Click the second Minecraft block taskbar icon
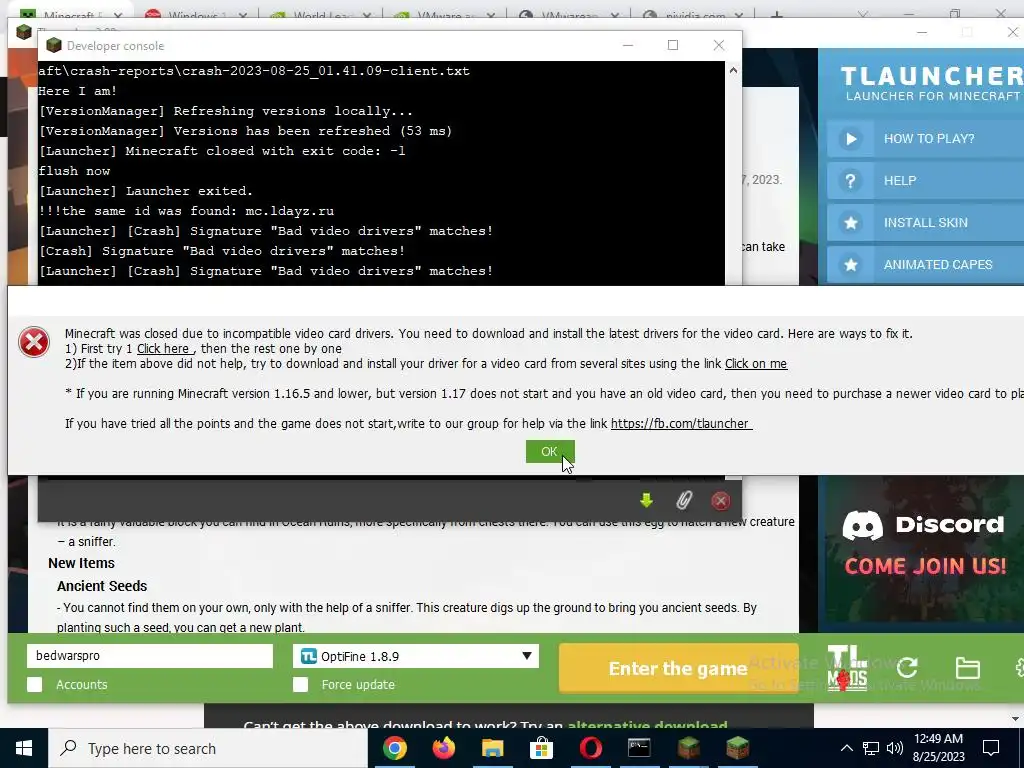The height and width of the screenshot is (768, 1024). point(737,748)
